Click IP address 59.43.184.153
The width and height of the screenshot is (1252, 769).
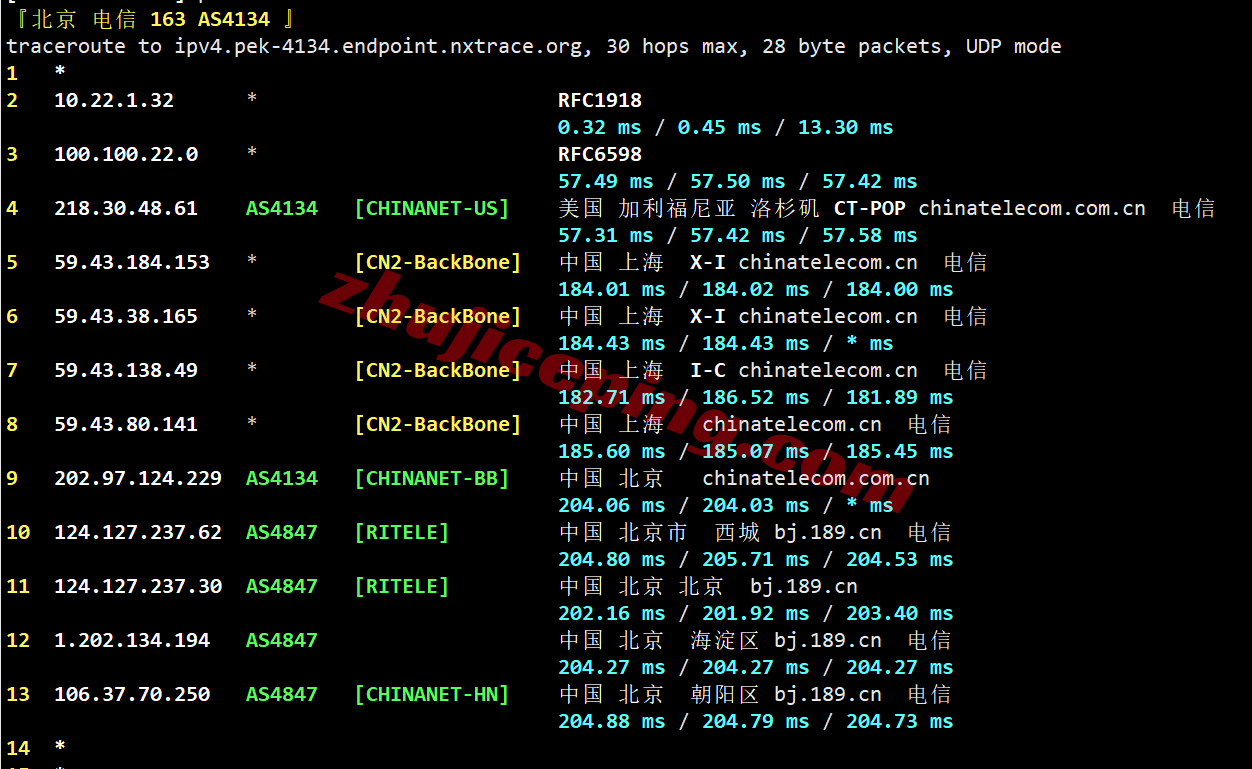132,262
